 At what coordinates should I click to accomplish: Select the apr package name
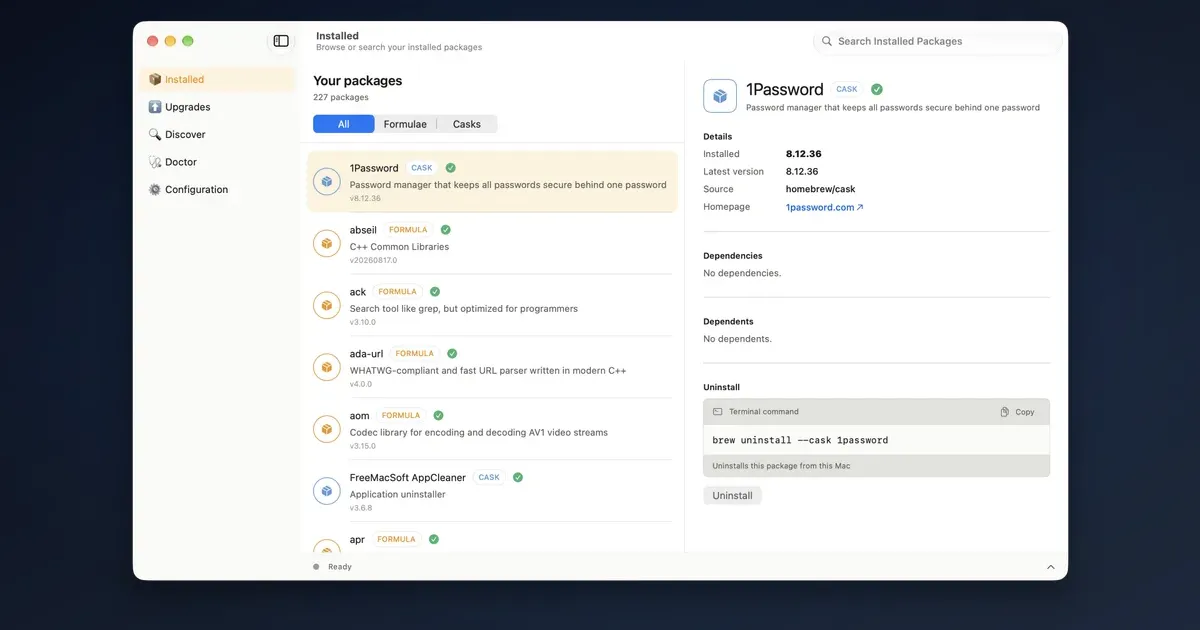tap(357, 539)
